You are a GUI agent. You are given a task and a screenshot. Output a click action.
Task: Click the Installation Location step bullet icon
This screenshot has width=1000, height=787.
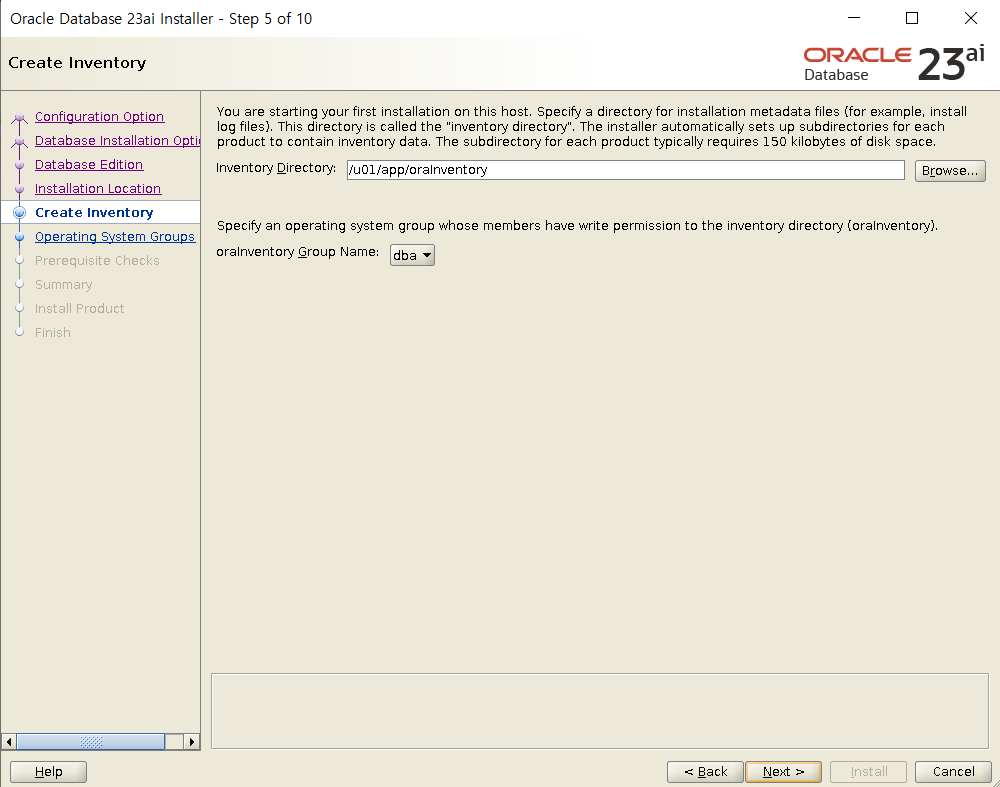(19, 189)
